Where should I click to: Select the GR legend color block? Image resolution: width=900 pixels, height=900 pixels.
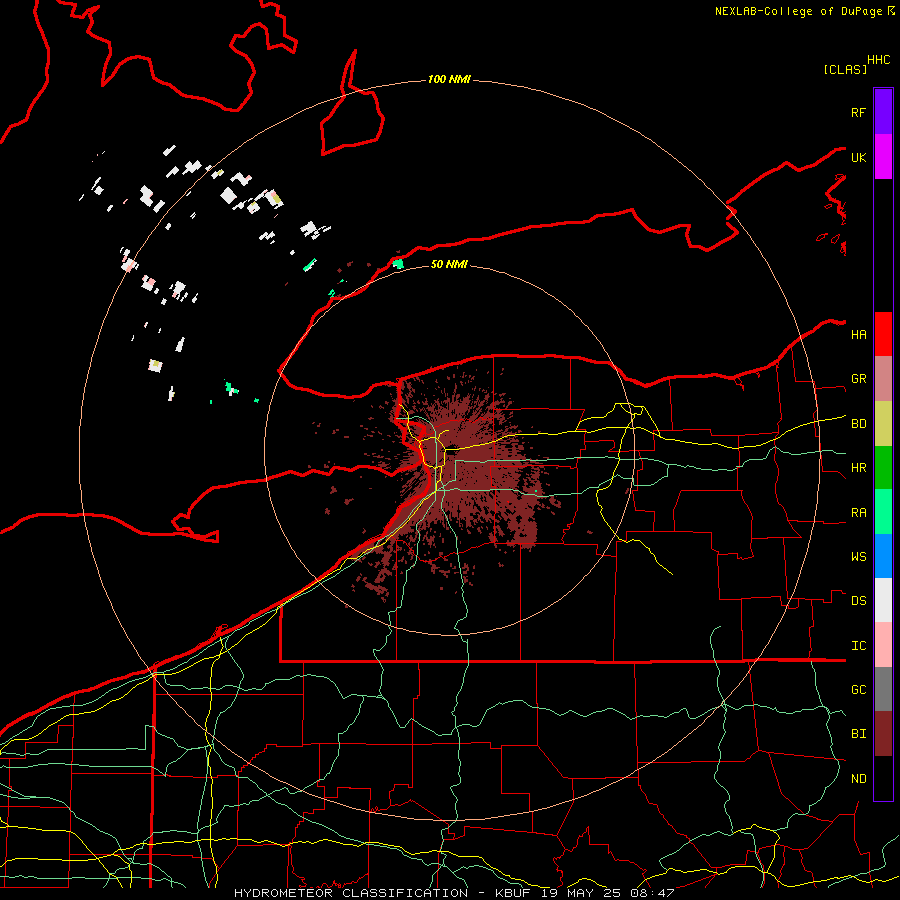(883, 379)
